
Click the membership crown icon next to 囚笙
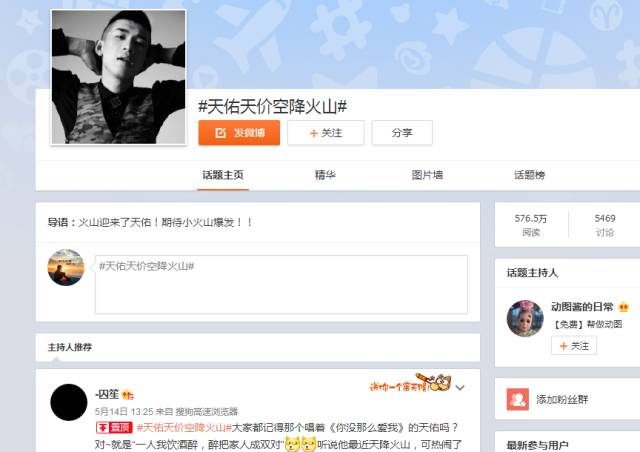(x=128, y=395)
